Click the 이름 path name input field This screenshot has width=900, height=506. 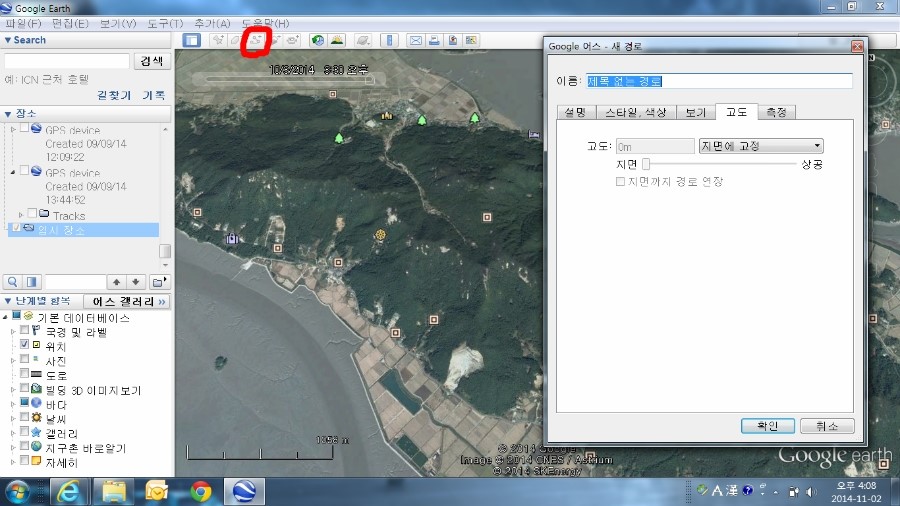point(719,81)
